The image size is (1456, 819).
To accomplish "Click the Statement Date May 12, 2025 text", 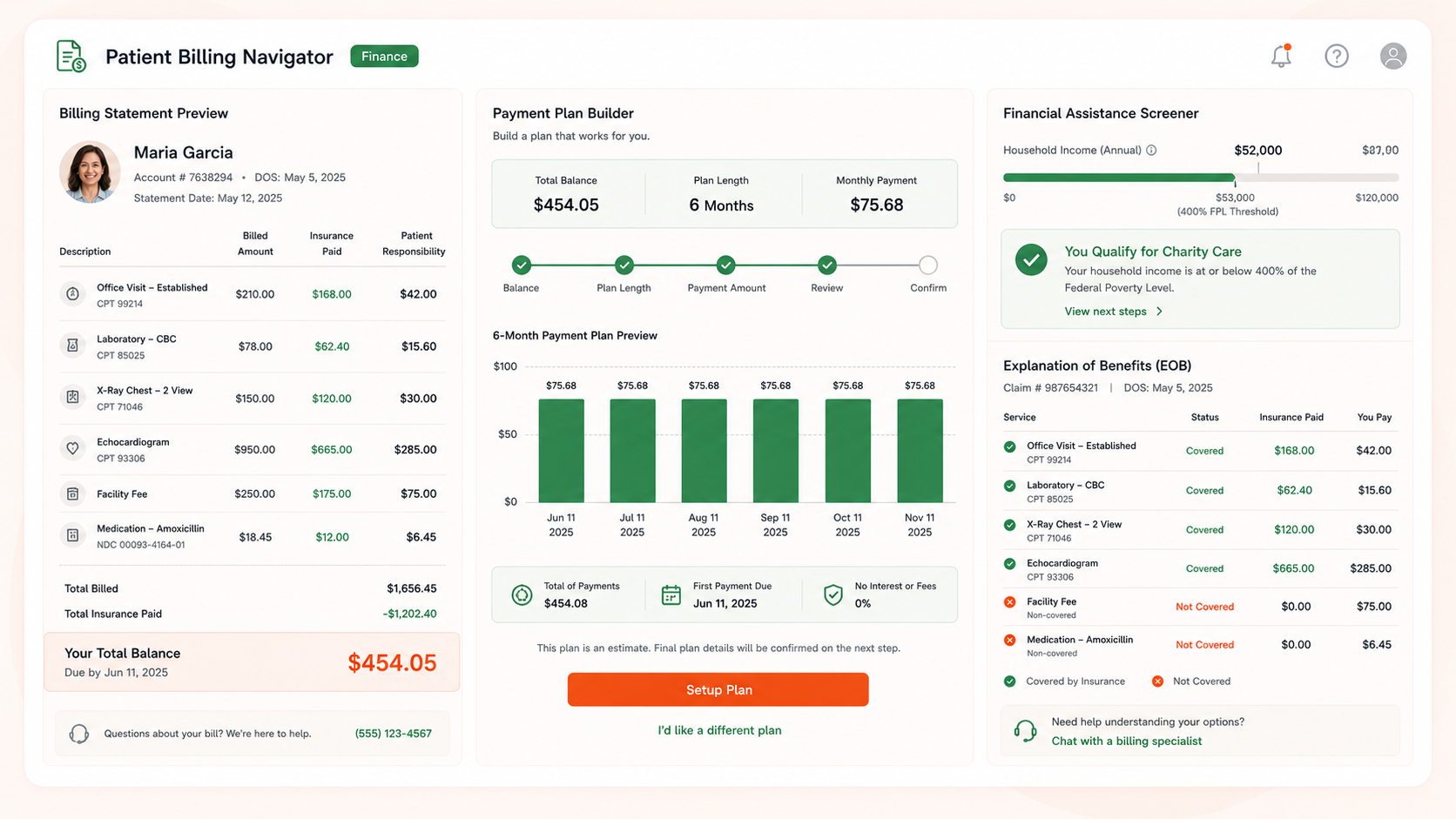I will pos(208,198).
